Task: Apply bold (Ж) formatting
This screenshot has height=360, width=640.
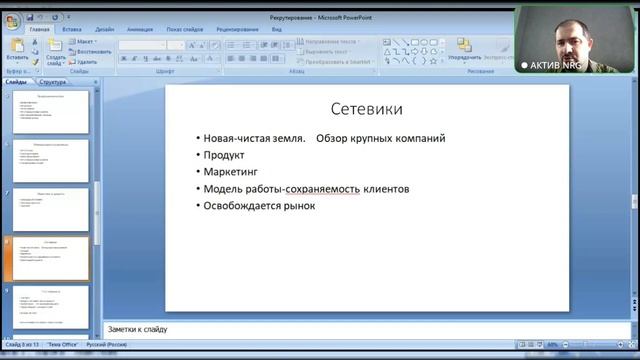Action: pos(124,59)
